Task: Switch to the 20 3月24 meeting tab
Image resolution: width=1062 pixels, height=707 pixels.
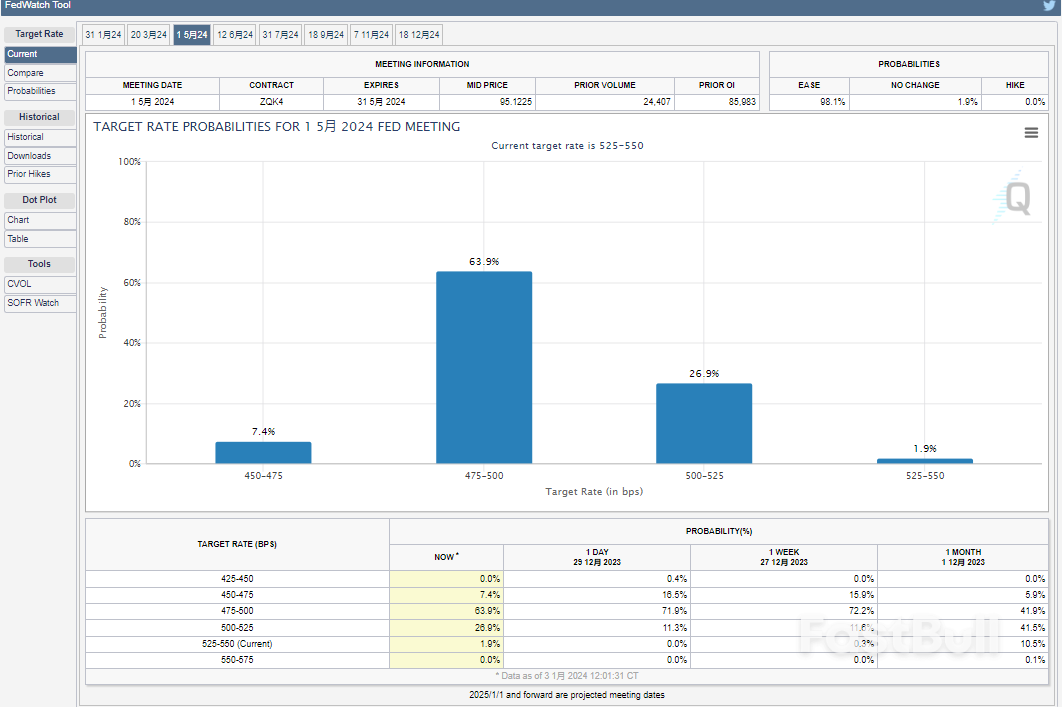Action: 148,35
